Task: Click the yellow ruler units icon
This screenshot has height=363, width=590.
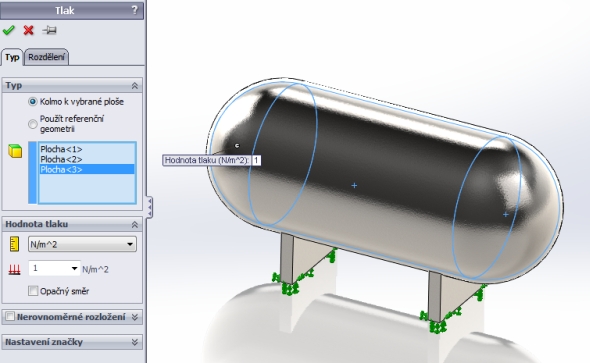Action: click(14, 244)
